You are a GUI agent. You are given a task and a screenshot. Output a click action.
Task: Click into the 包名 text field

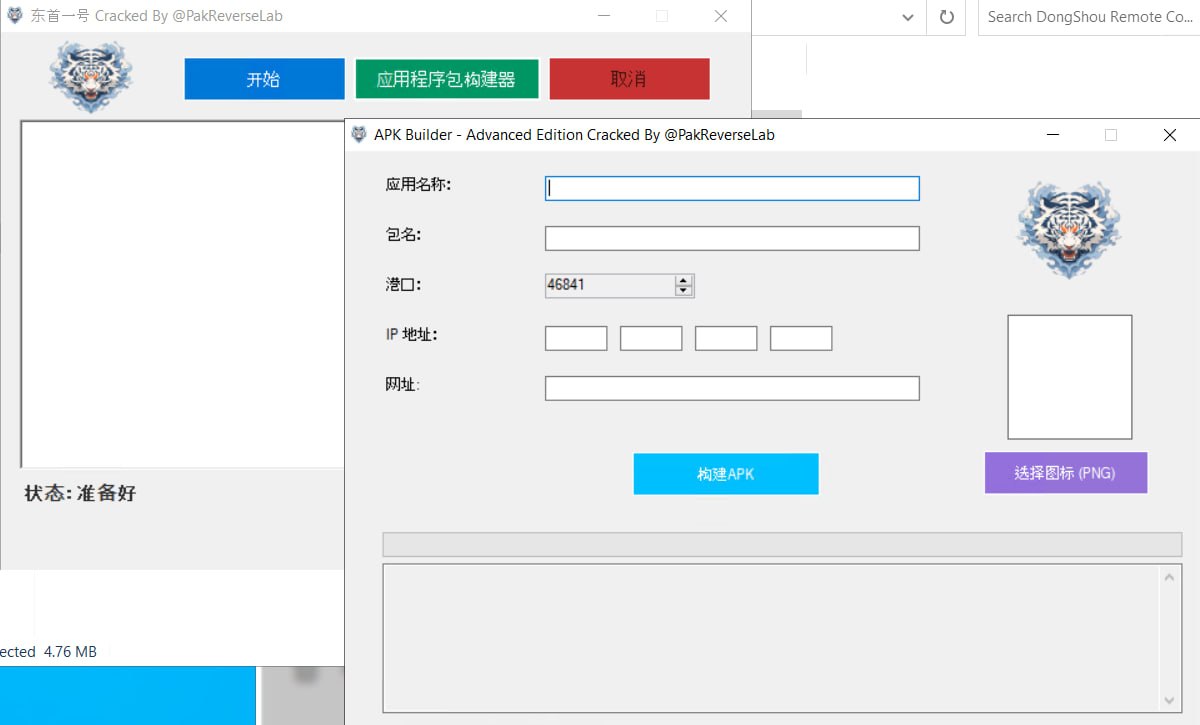[x=732, y=238]
